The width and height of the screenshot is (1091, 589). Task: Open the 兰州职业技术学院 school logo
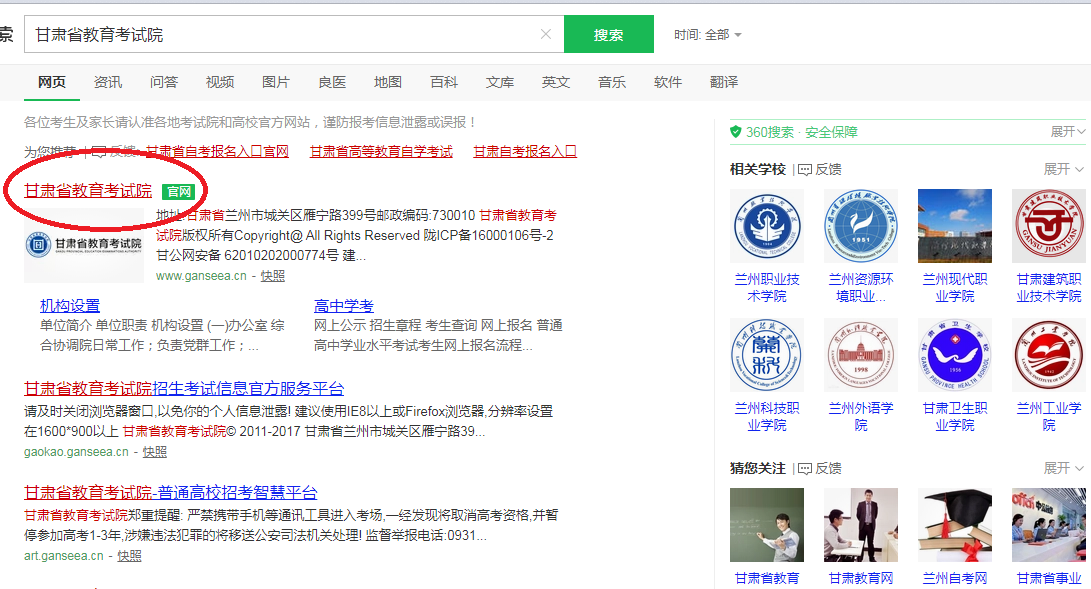[x=767, y=226]
